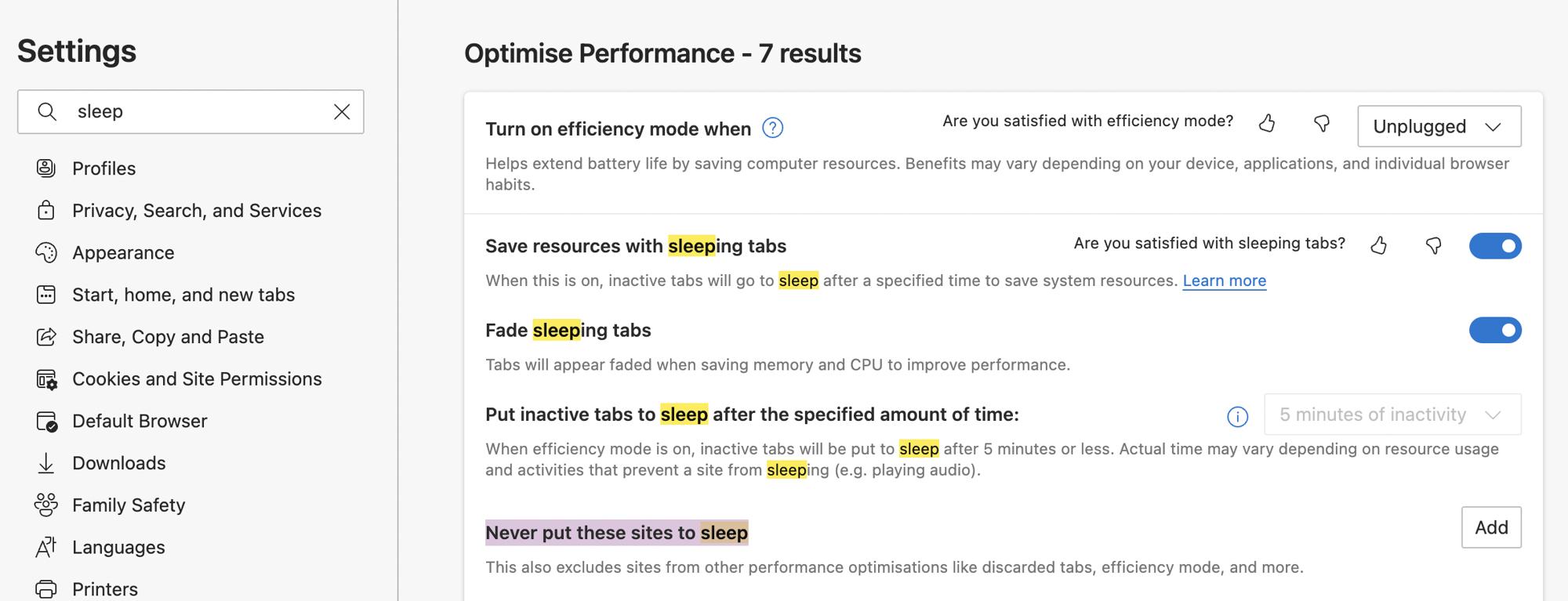Screen dimensions: 1568x601
Task: Click info icon beside inactivity dropdown
Action: click(x=1237, y=417)
